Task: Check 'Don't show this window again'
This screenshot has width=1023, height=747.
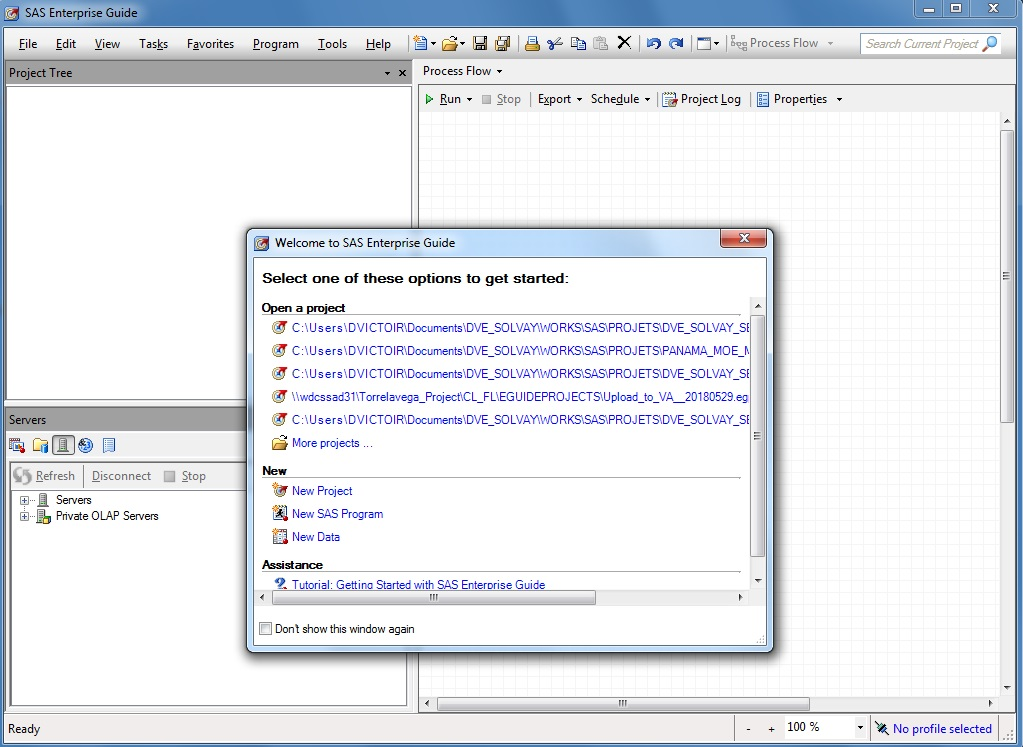Action: pos(266,629)
